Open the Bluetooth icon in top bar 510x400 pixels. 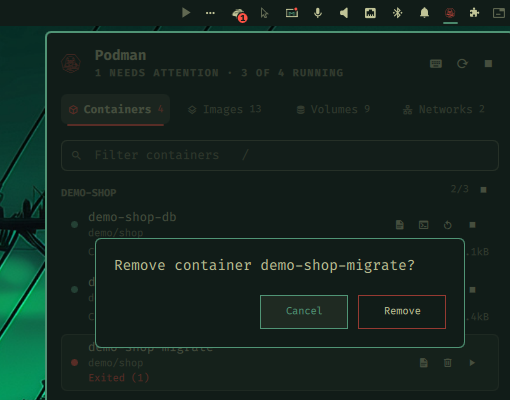pyautogui.click(x=397, y=13)
